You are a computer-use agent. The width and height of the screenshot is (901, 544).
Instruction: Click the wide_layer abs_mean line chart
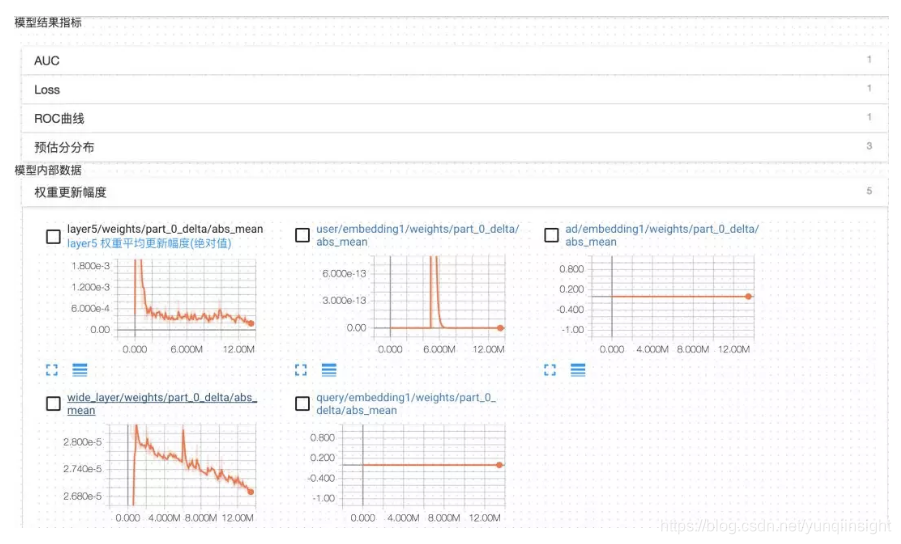click(x=183, y=466)
